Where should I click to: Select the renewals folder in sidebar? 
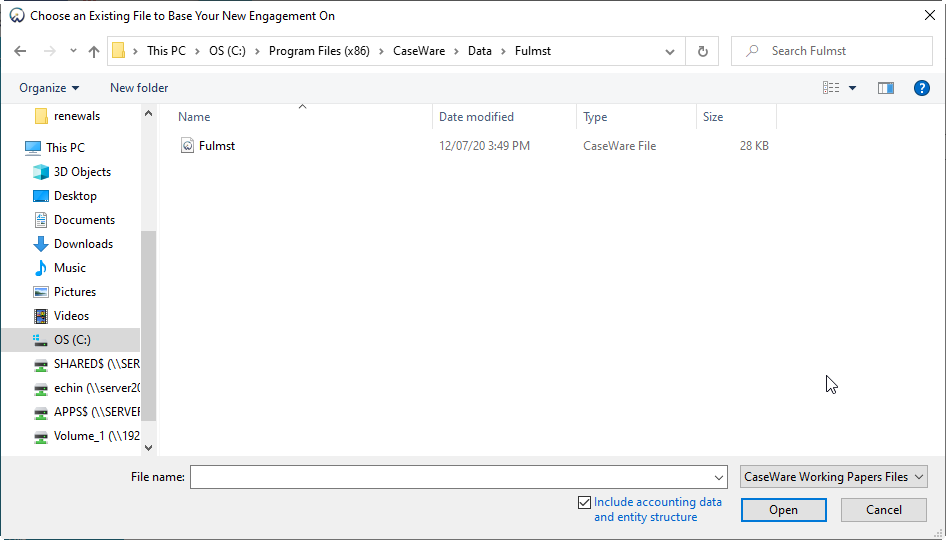67,116
